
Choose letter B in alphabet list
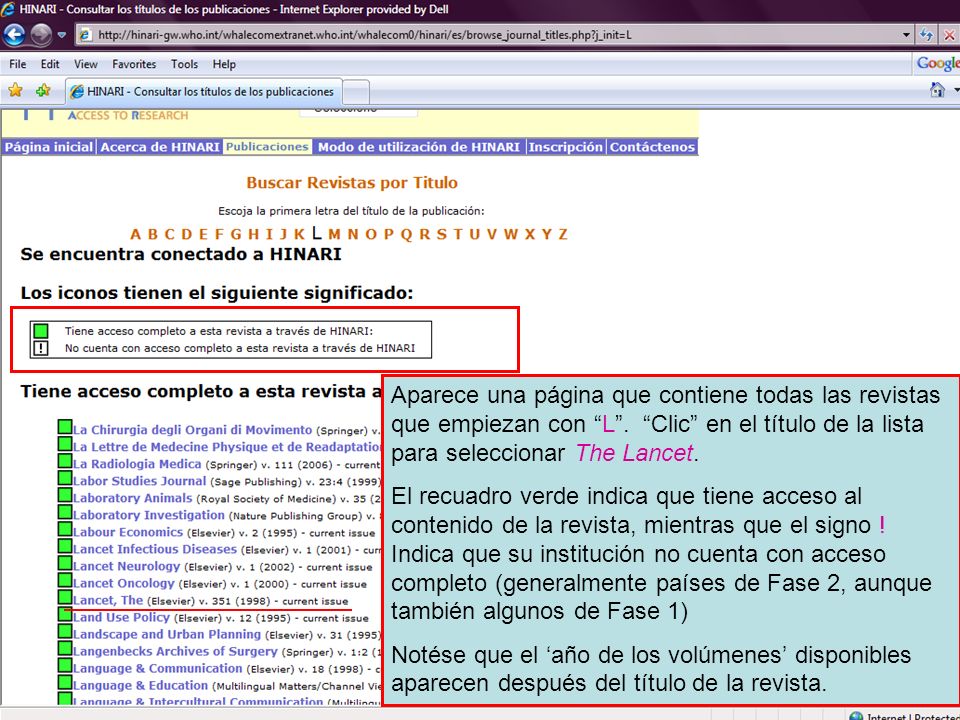click(x=153, y=234)
